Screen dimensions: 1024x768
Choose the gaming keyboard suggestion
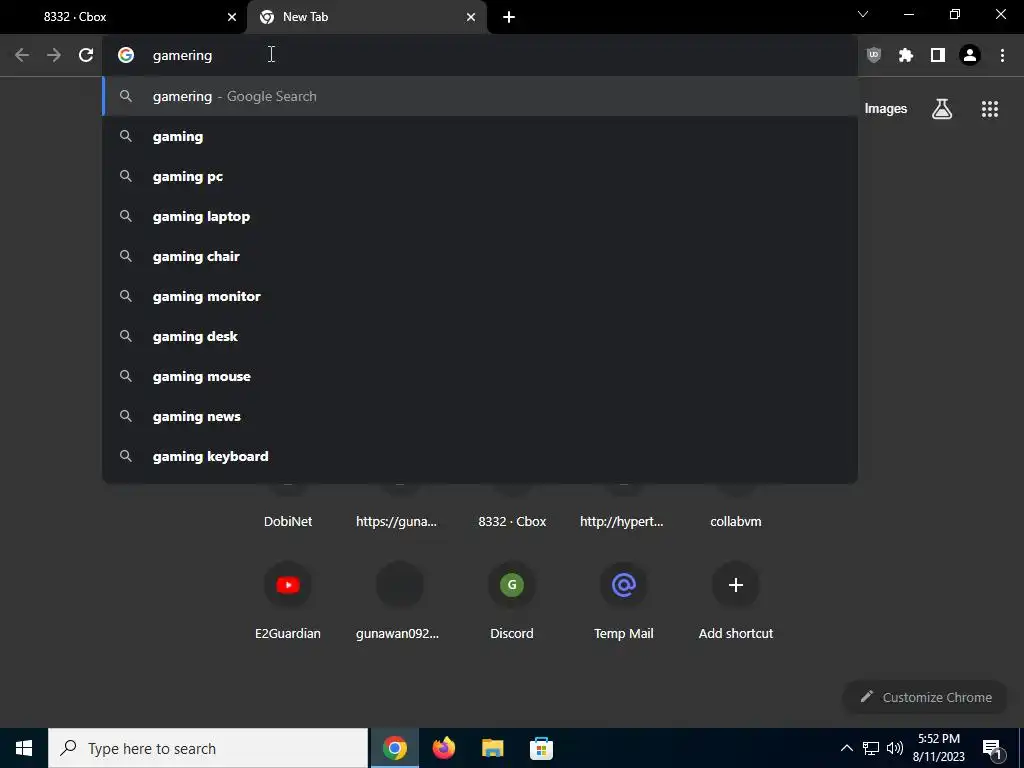480,456
